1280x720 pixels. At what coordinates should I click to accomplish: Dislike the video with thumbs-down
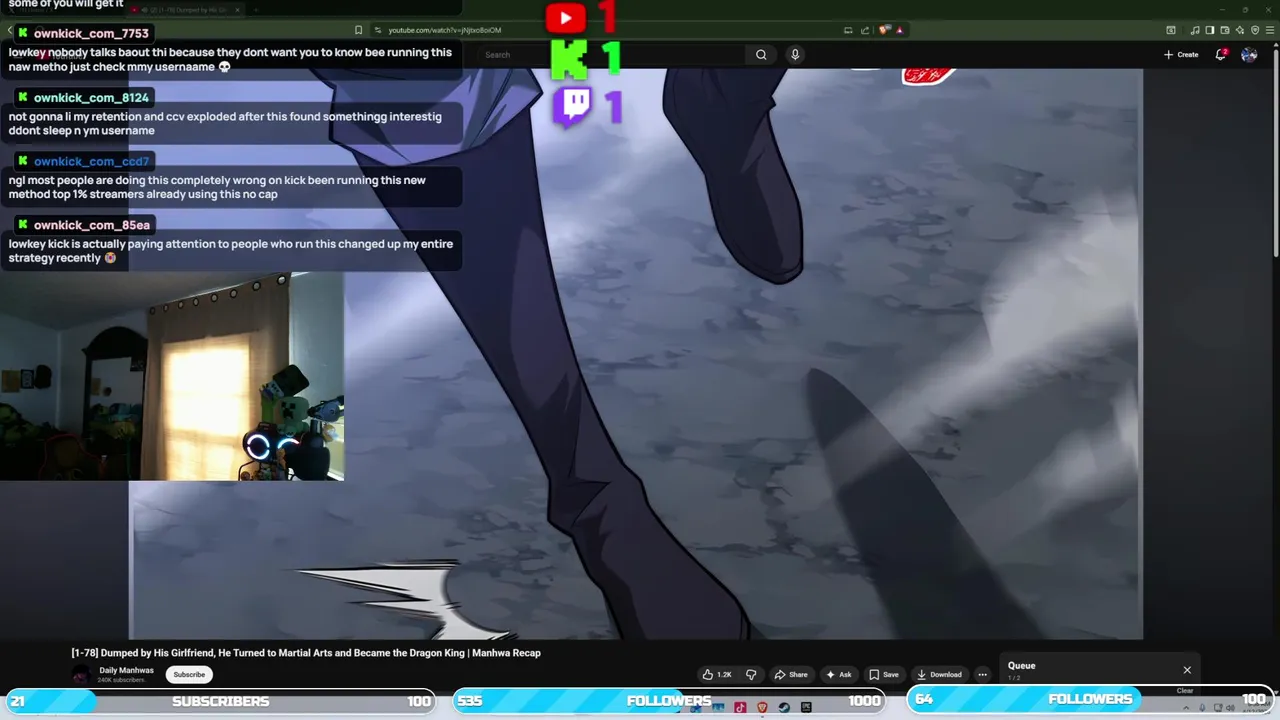(751, 674)
